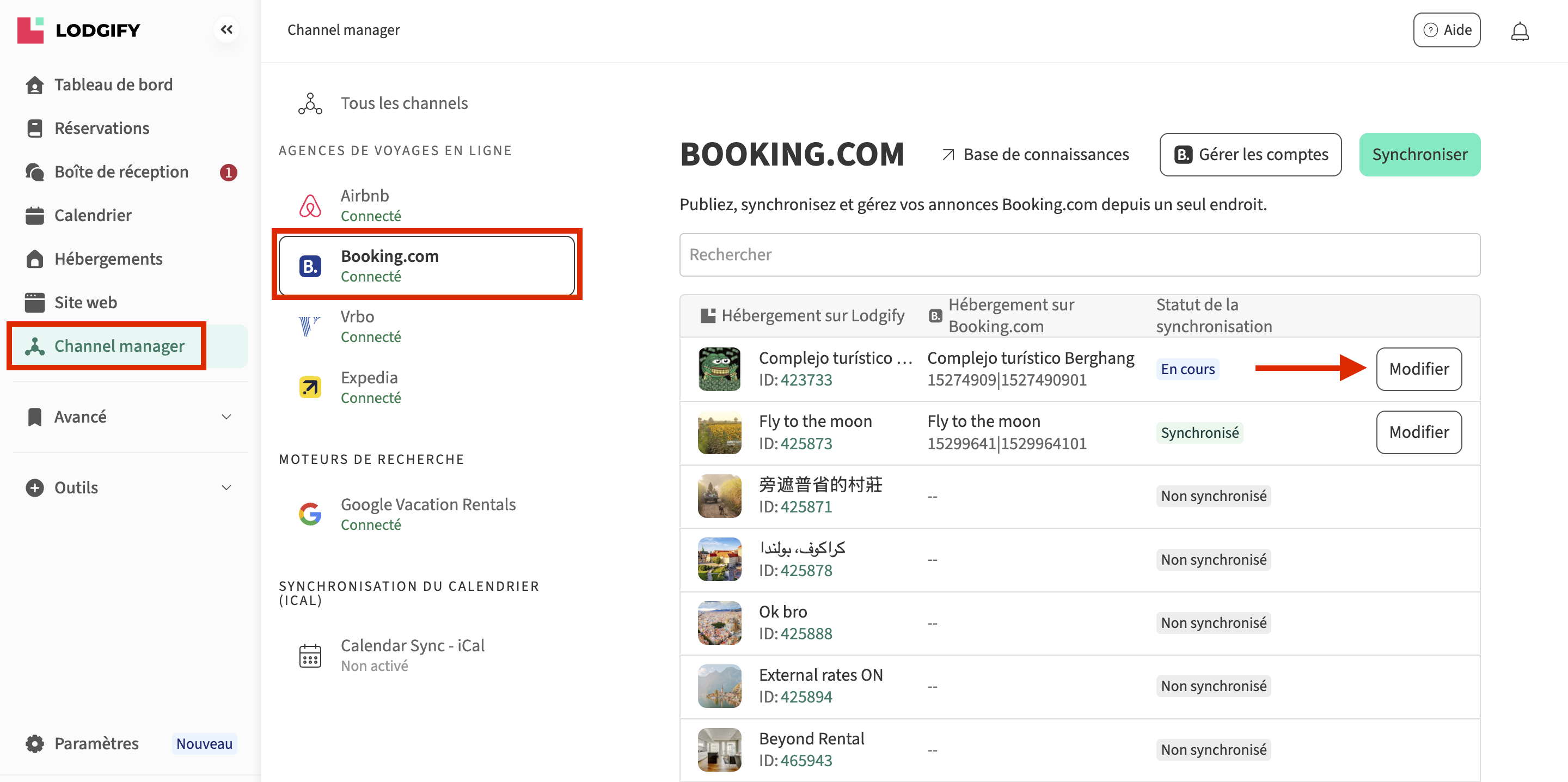Click the Calendar Sync iCal icon
Viewport: 1568px width, 782px height.
click(310, 655)
